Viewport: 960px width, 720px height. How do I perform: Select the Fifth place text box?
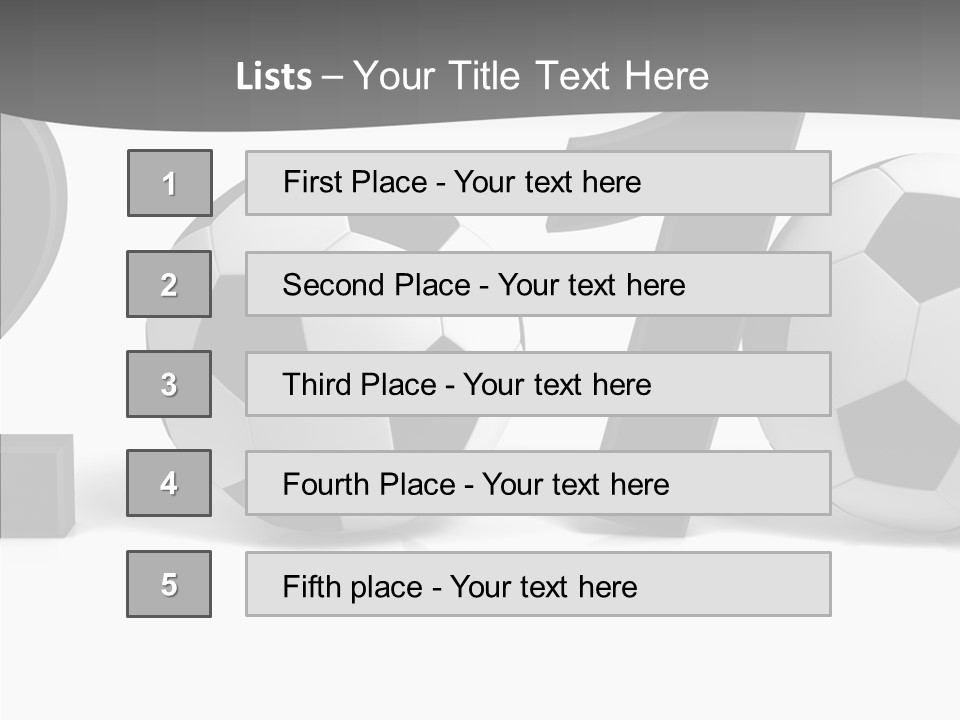click(538, 584)
